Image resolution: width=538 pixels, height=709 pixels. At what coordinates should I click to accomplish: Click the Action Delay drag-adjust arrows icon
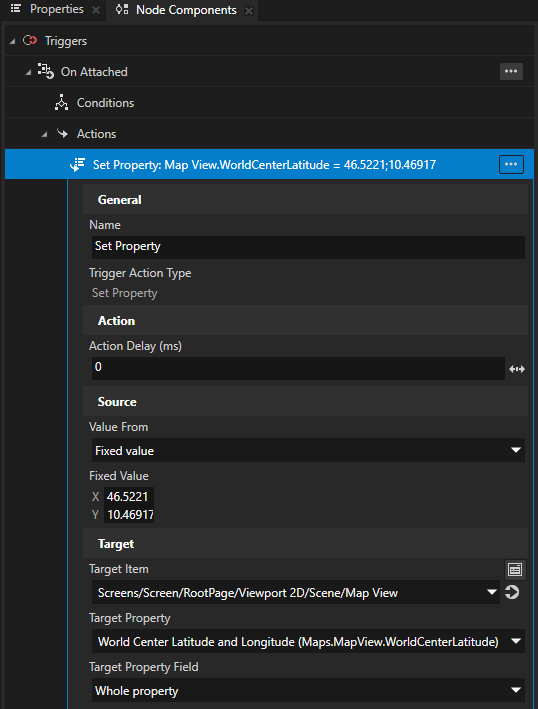tap(517, 369)
